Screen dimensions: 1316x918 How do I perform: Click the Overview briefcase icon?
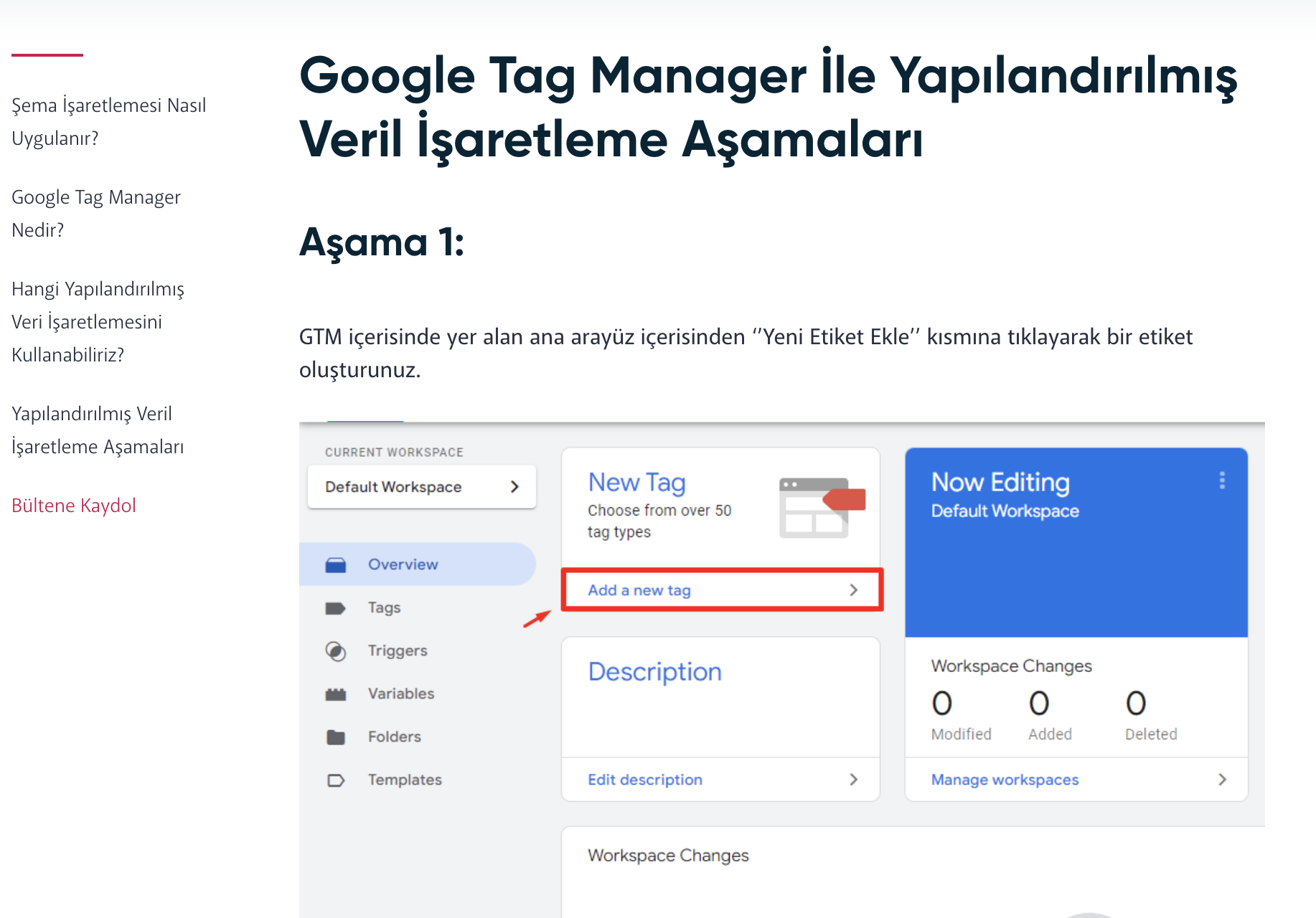(336, 564)
